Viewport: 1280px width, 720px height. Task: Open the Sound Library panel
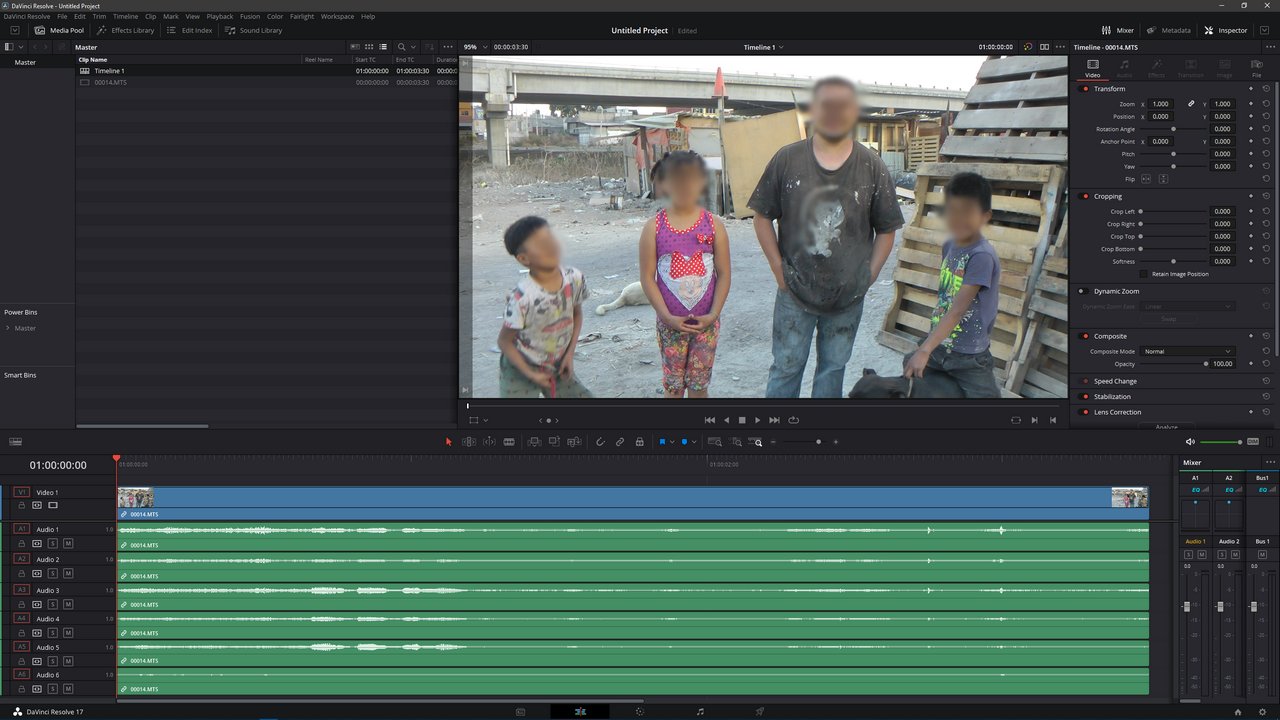pyautogui.click(x=254, y=30)
